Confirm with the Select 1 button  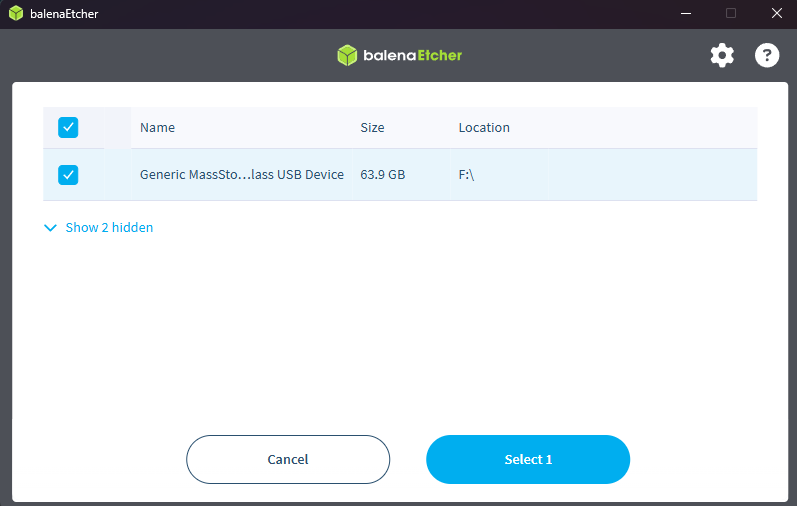(528, 459)
